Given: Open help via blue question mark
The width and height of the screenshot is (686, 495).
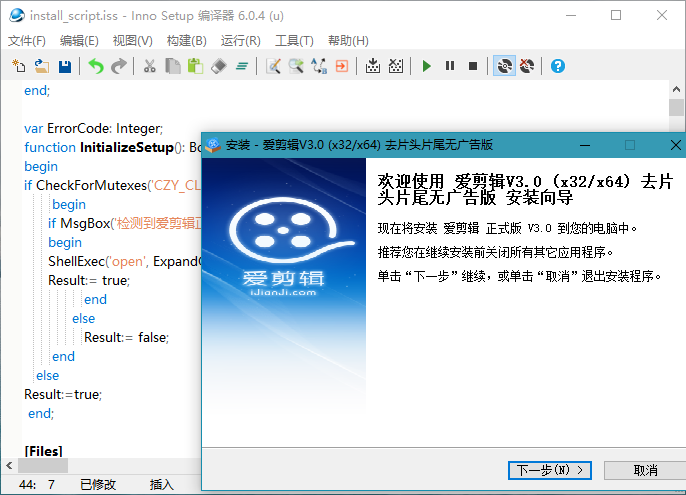Looking at the screenshot, I should click(558, 66).
